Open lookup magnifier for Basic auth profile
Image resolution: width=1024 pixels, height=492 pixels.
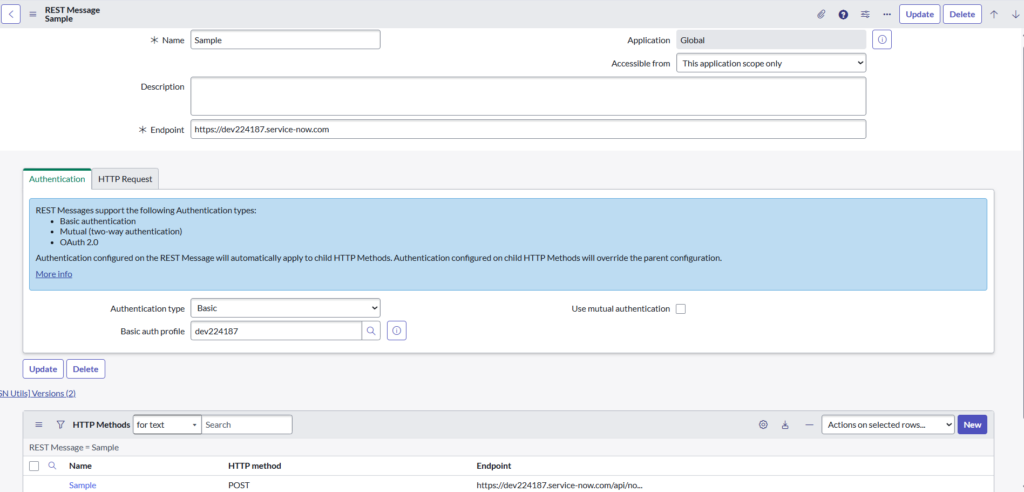coord(371,331)
